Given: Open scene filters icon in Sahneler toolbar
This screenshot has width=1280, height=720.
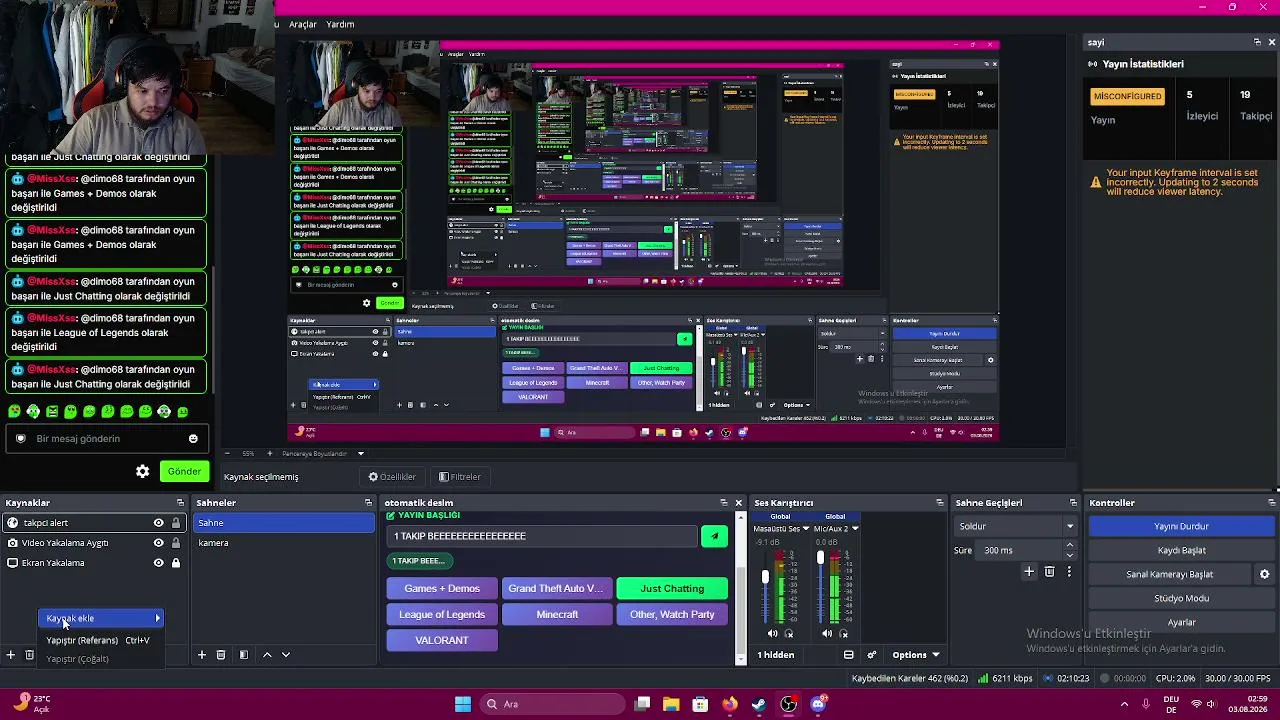Looking at the screenshot, I should pos(243,655).
